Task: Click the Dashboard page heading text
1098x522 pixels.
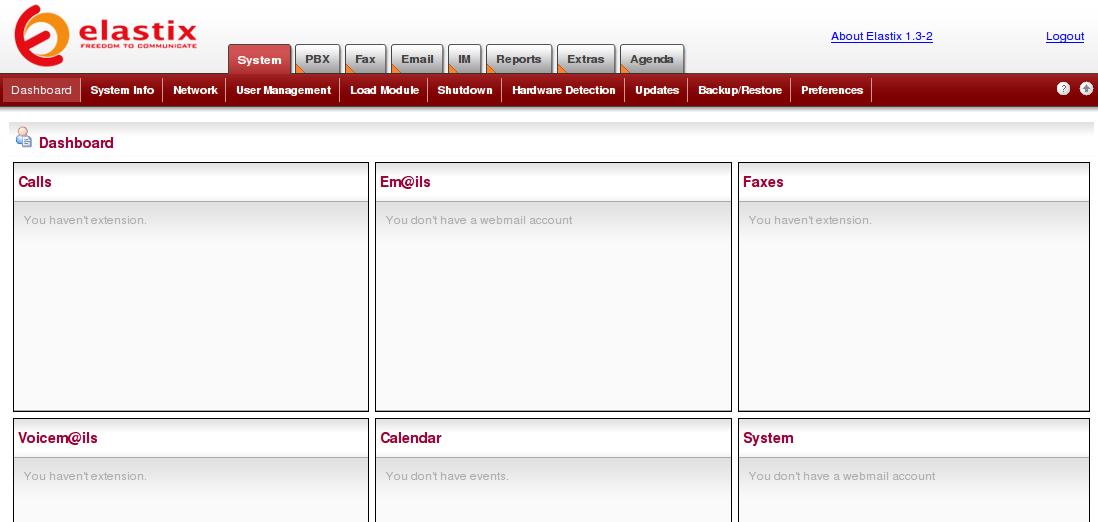Action: tap(76, 143)
